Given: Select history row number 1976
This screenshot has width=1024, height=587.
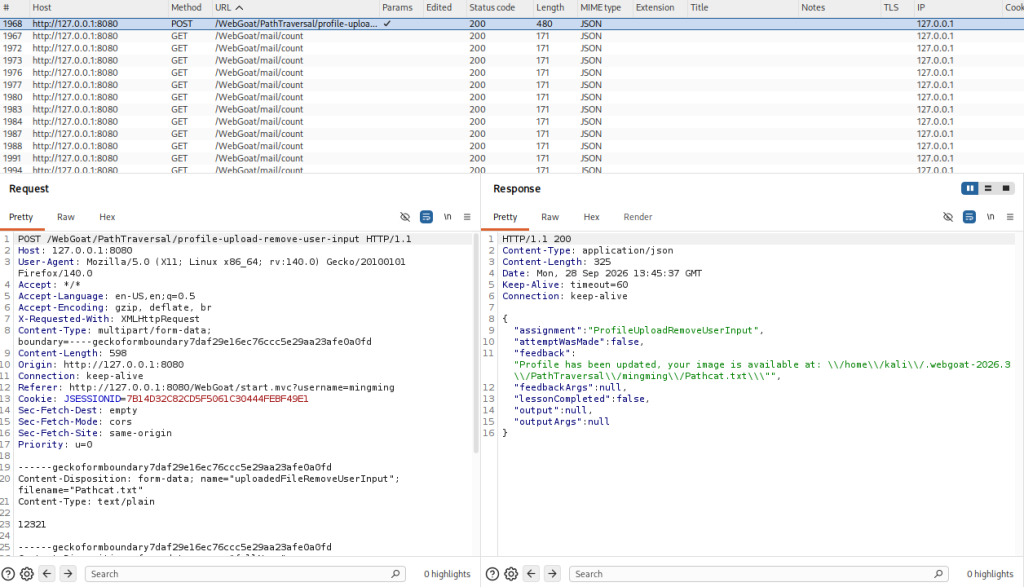Looking at the screenshot, I should pos(512,72).
